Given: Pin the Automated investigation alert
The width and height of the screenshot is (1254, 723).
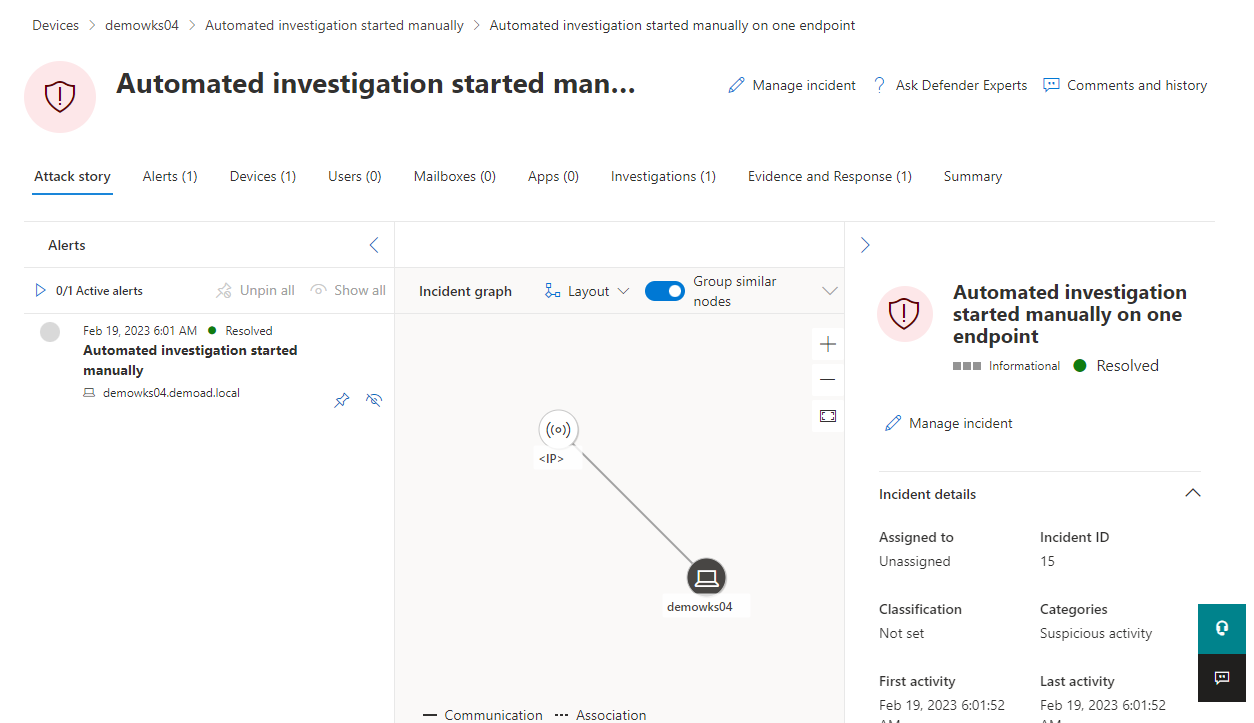Looking at the screenshot, I should coord(342,400).
